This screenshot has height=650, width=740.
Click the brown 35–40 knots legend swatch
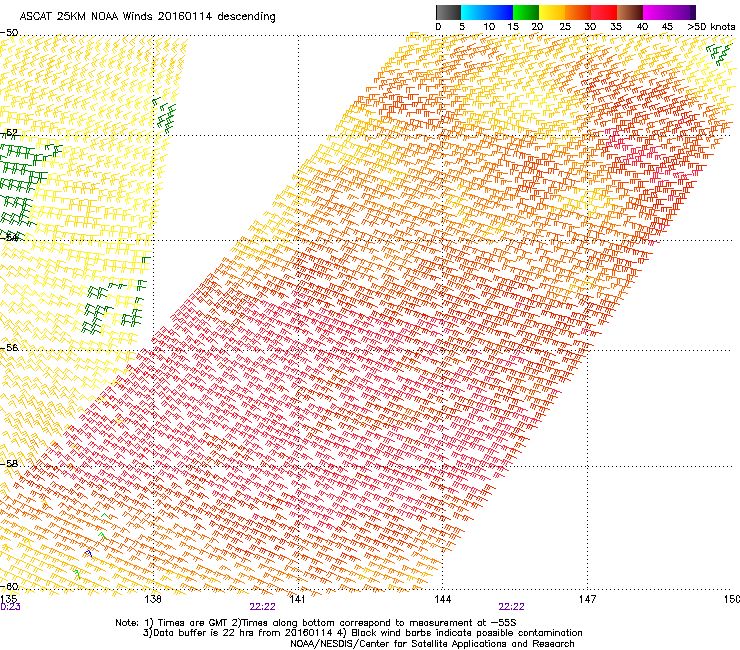[630, 12]
